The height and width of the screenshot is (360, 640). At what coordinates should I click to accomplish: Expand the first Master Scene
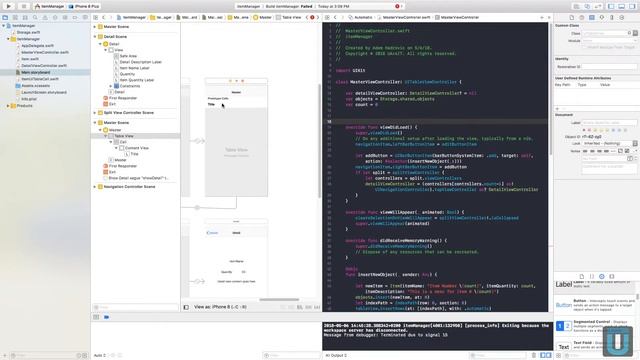(x=95, y=27)
